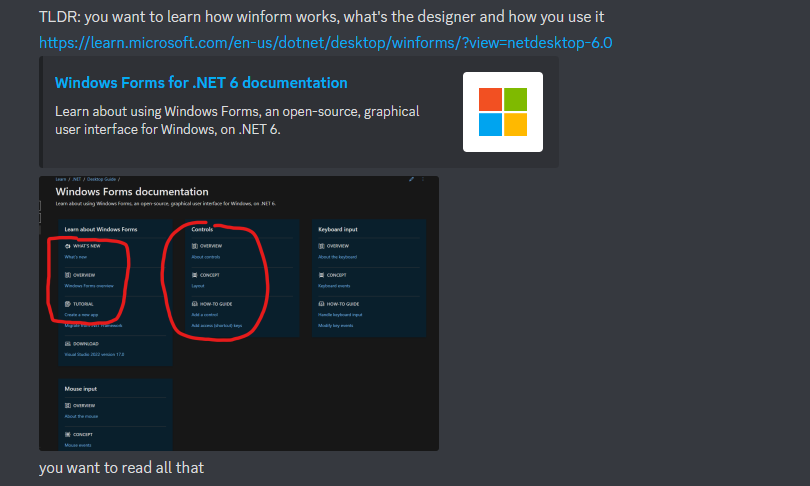This screenshot has width=810, height=486.
Task: Click the Mouse input OVERVIEW icon
Action: click(68, 405)
